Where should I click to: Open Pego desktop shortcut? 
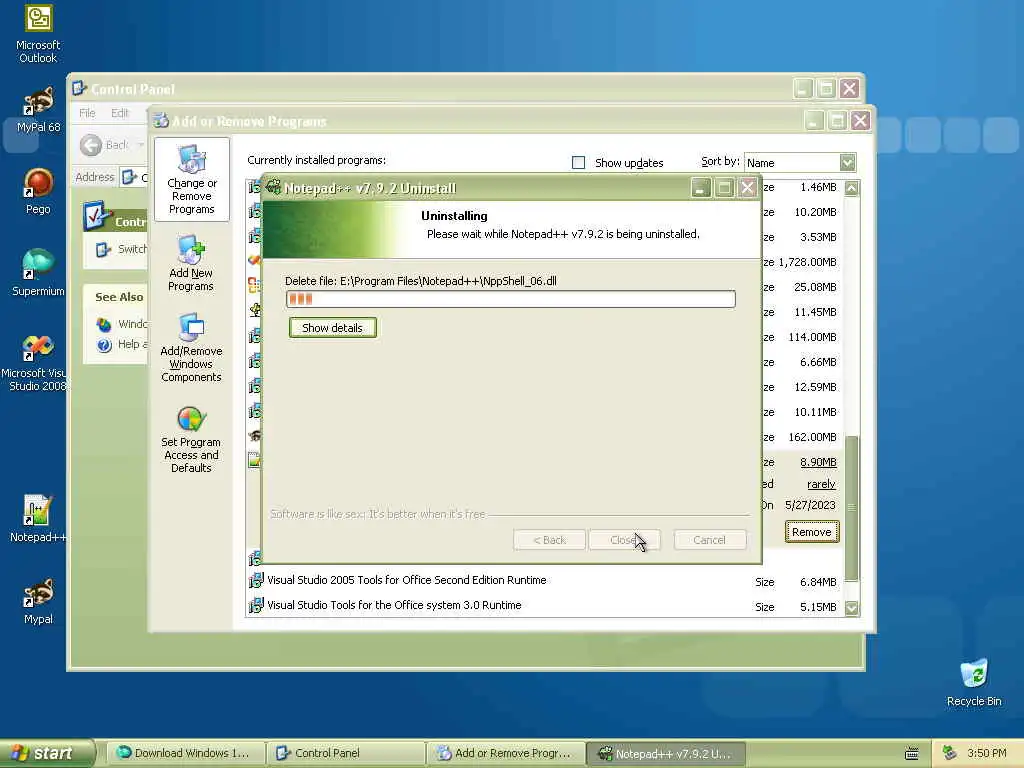(38, 191)
